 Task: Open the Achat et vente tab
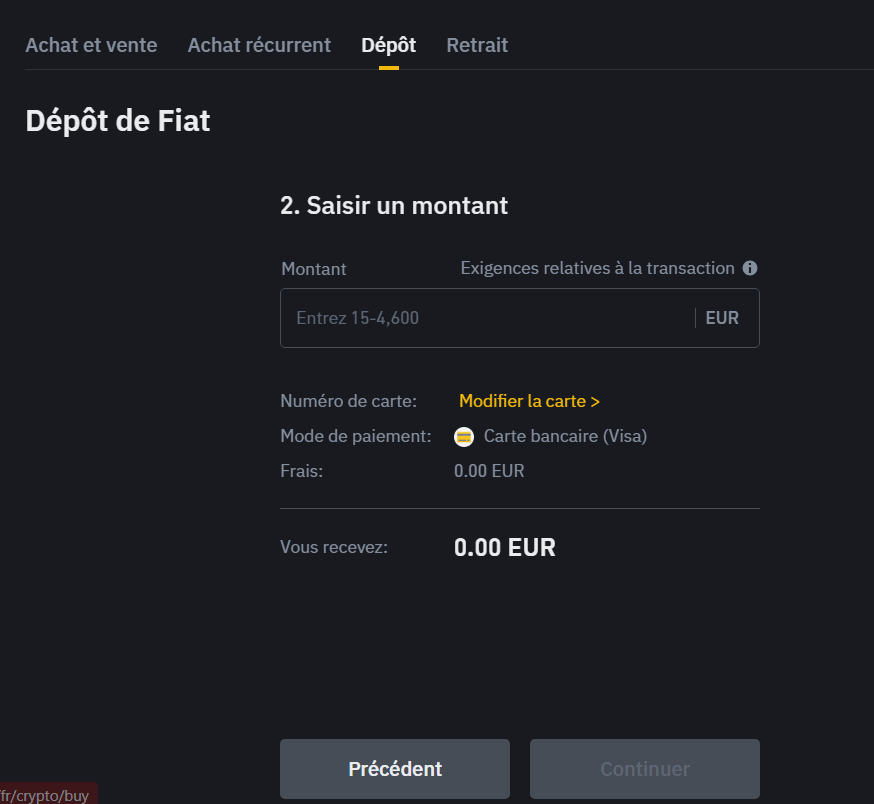point(91,45)
